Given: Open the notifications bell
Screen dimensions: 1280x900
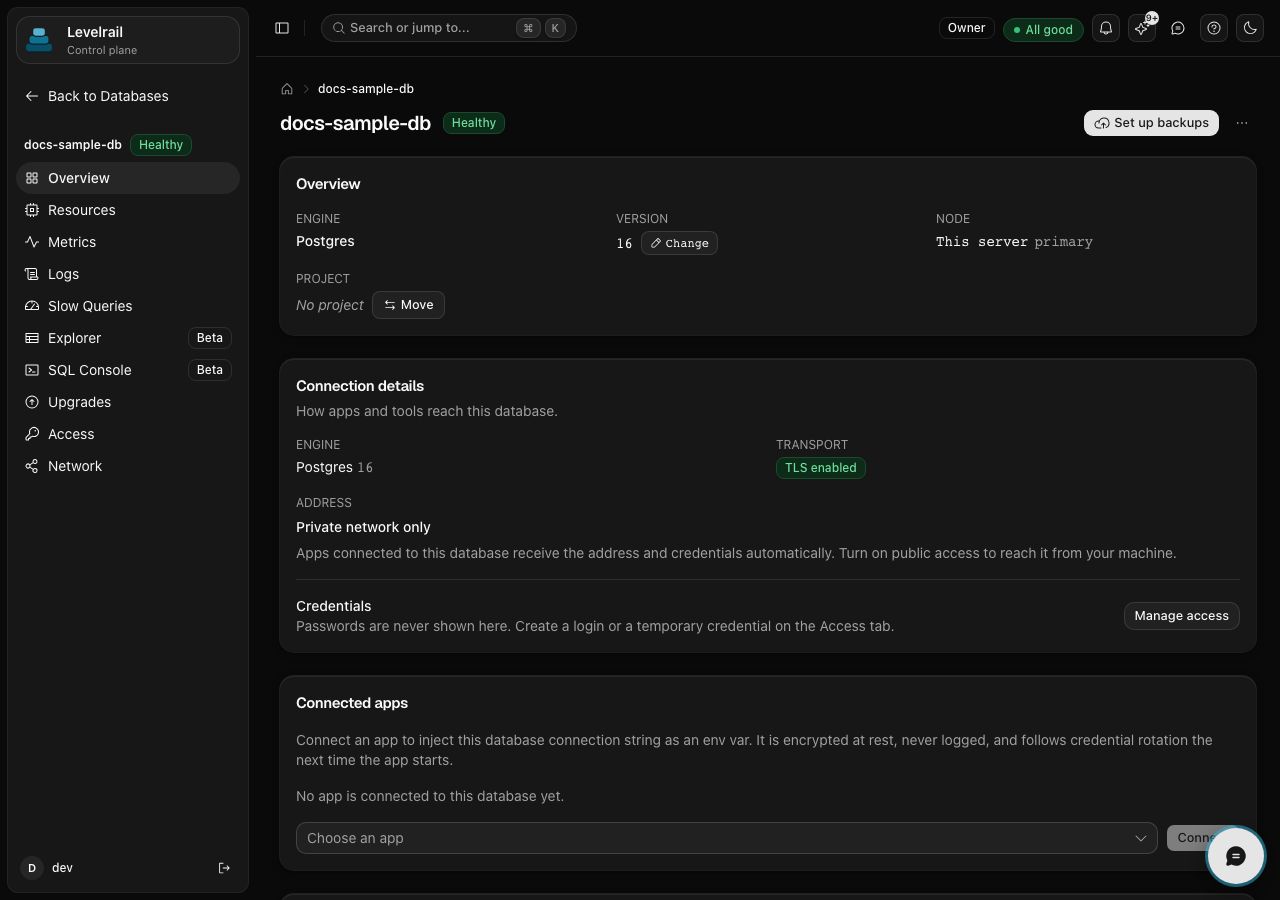Looking at the screenshot, I should pyautogui.click(x=1106, y=28).
